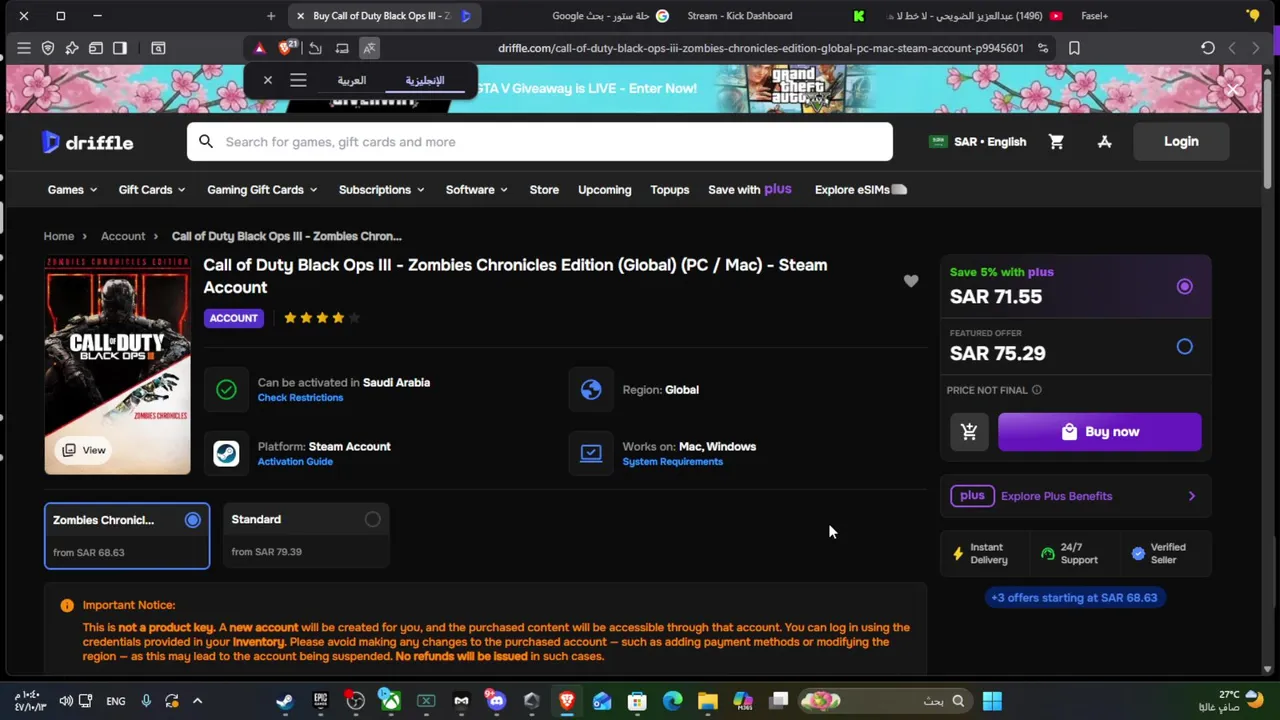Viewport: 1280px width, 720px height.
Task: Expand Explore Plus Benefits arrow
Action: pos(1191,496)
